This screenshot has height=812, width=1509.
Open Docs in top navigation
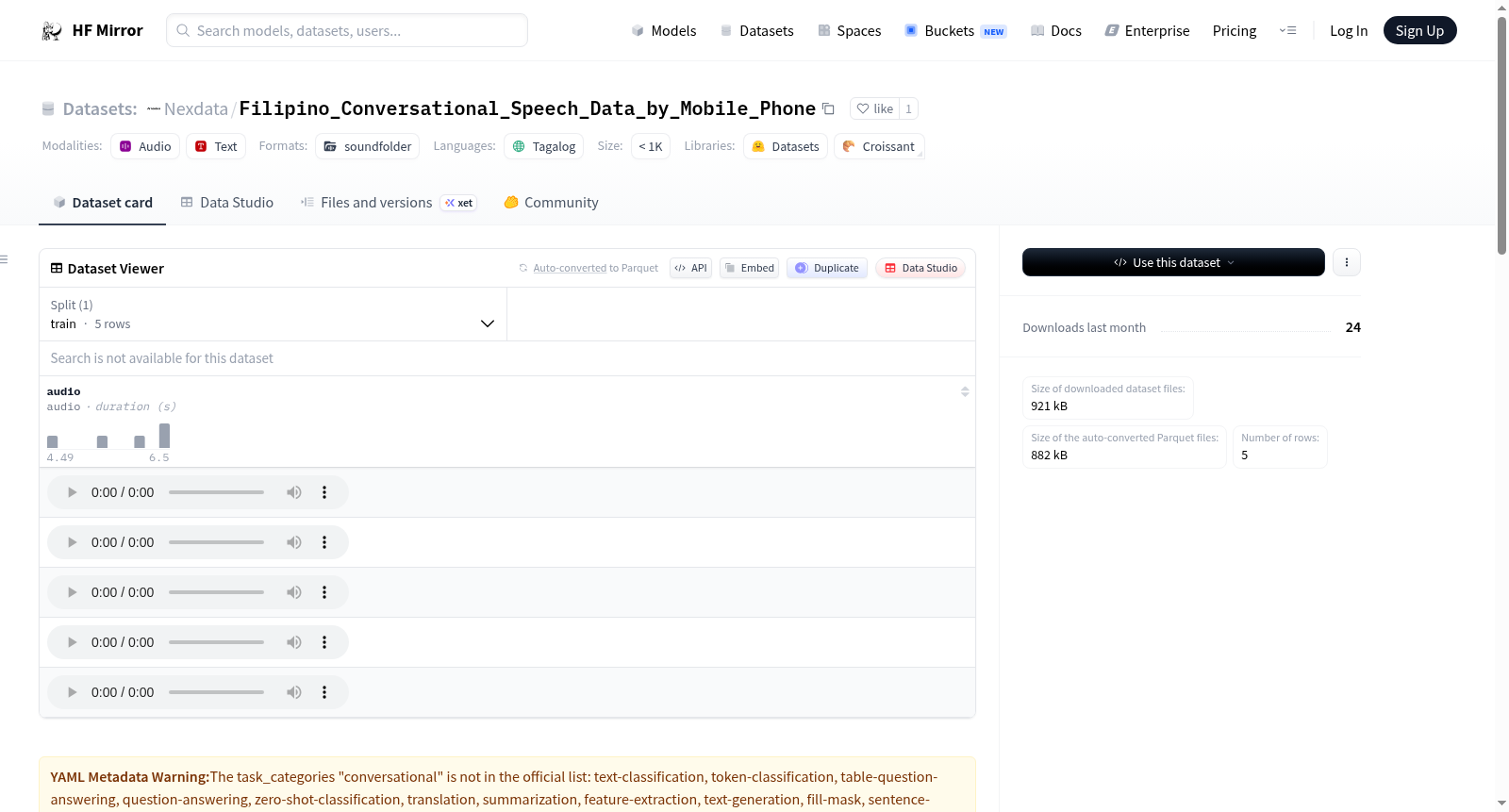[1055, 30]
